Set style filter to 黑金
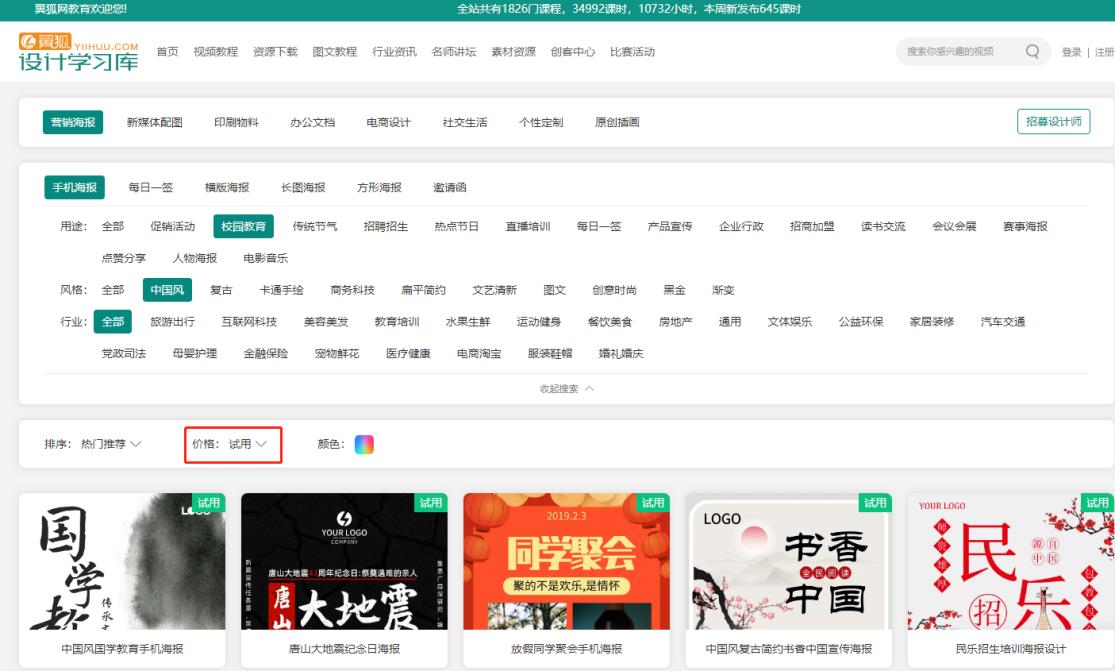The height and width of the screenshot is (671, 1115). point(674,290)
